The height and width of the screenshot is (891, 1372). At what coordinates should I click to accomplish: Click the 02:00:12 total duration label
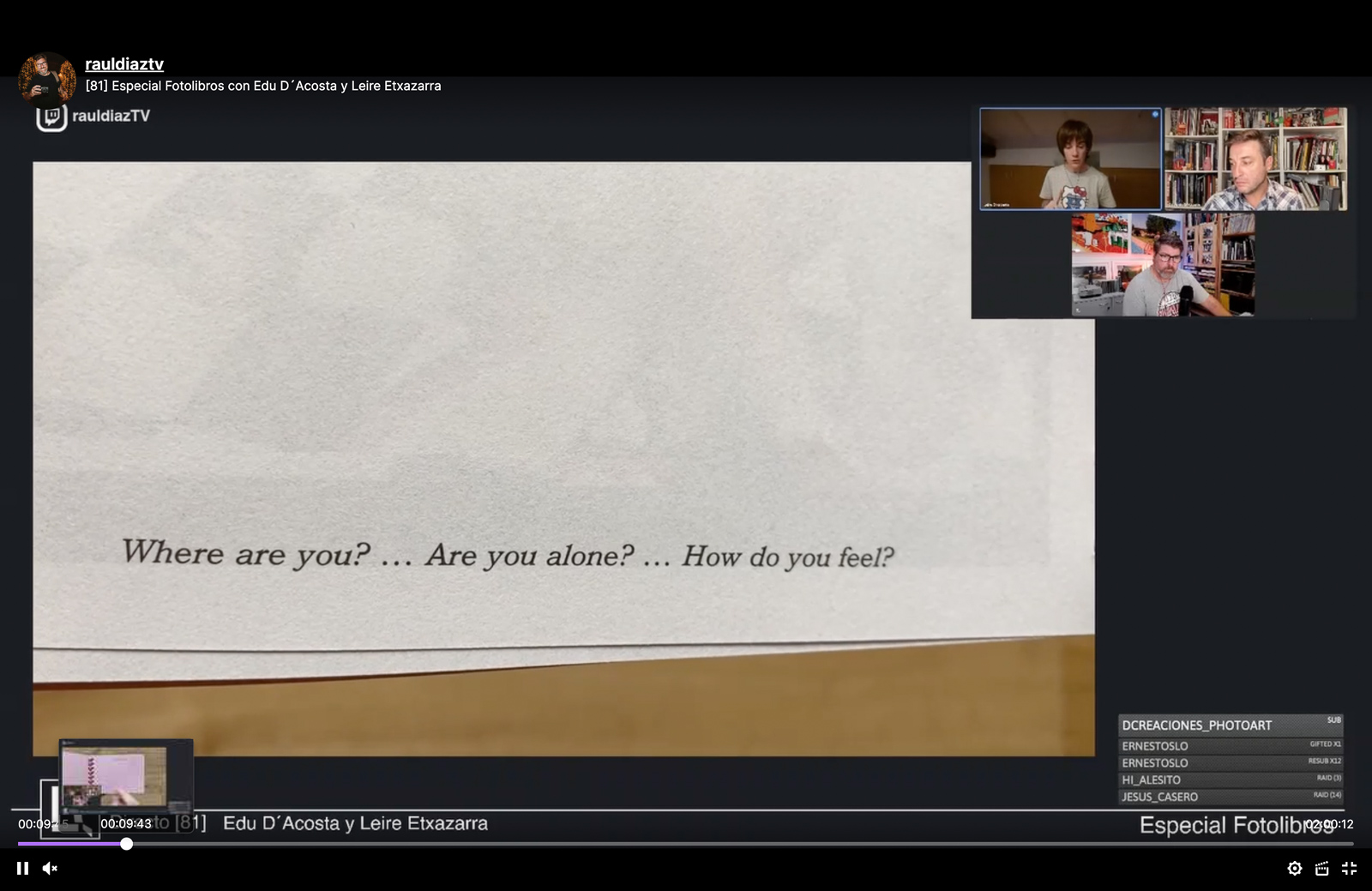click(x=1328, y=824)
